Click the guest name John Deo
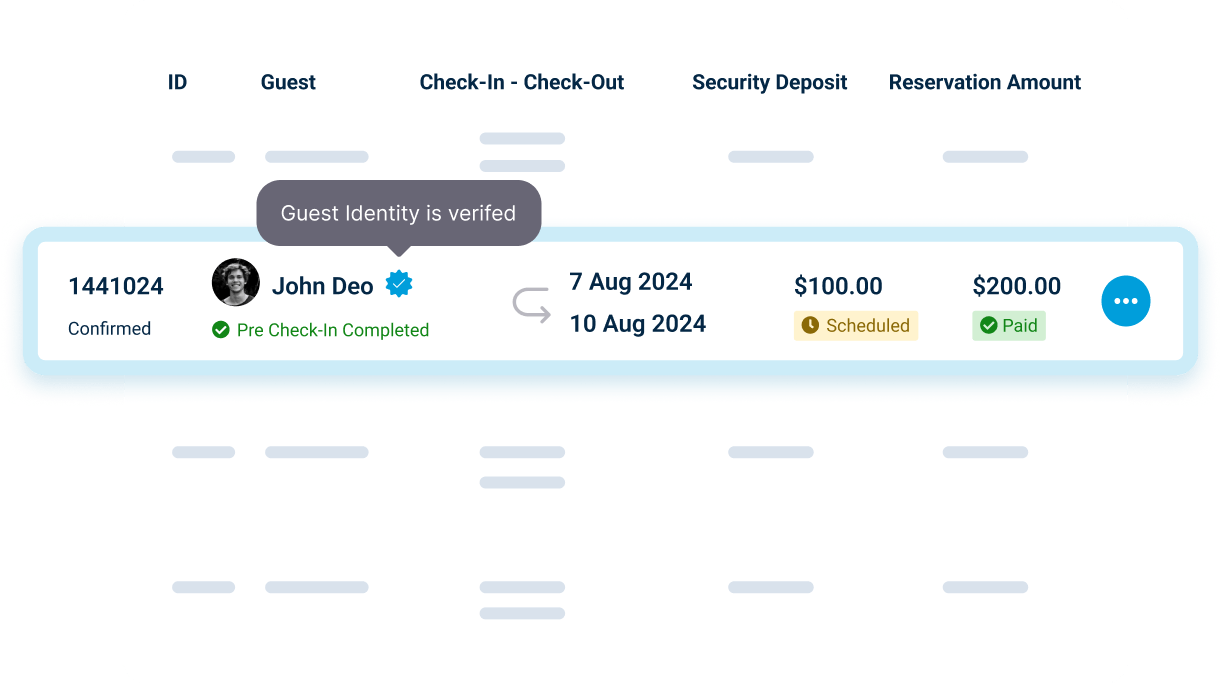1221x683 pixels. (323, 285)
